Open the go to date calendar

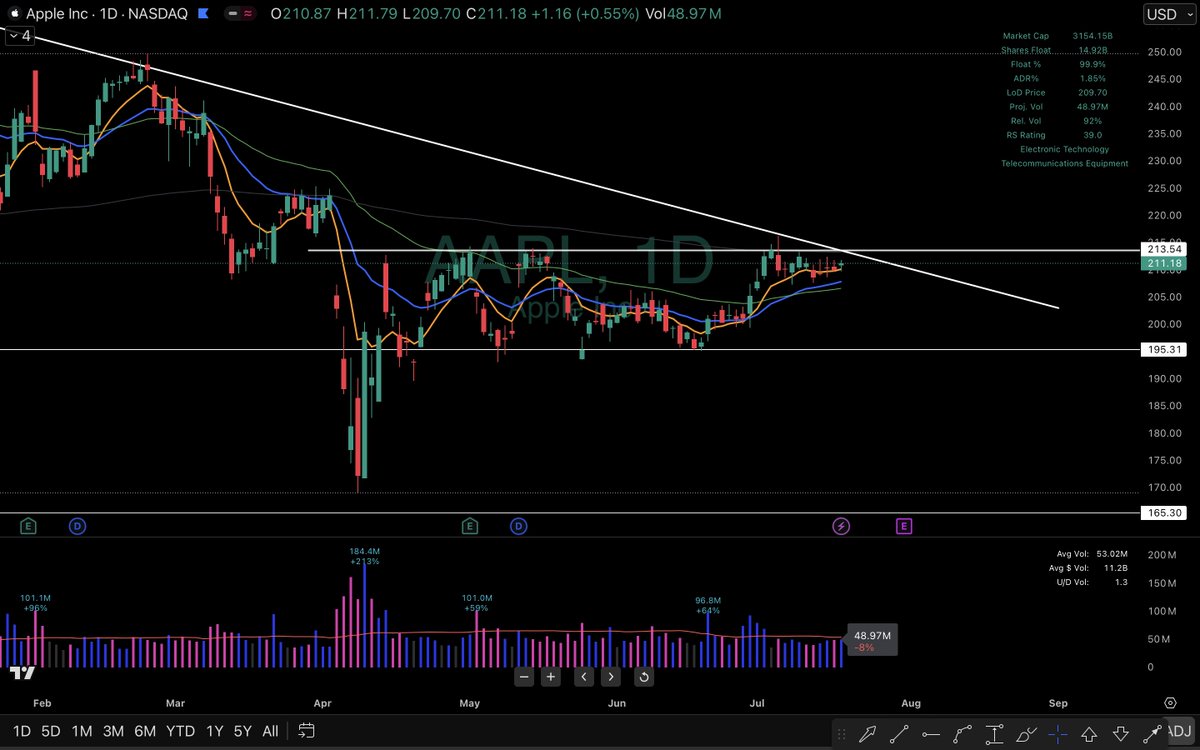(306, 731)
